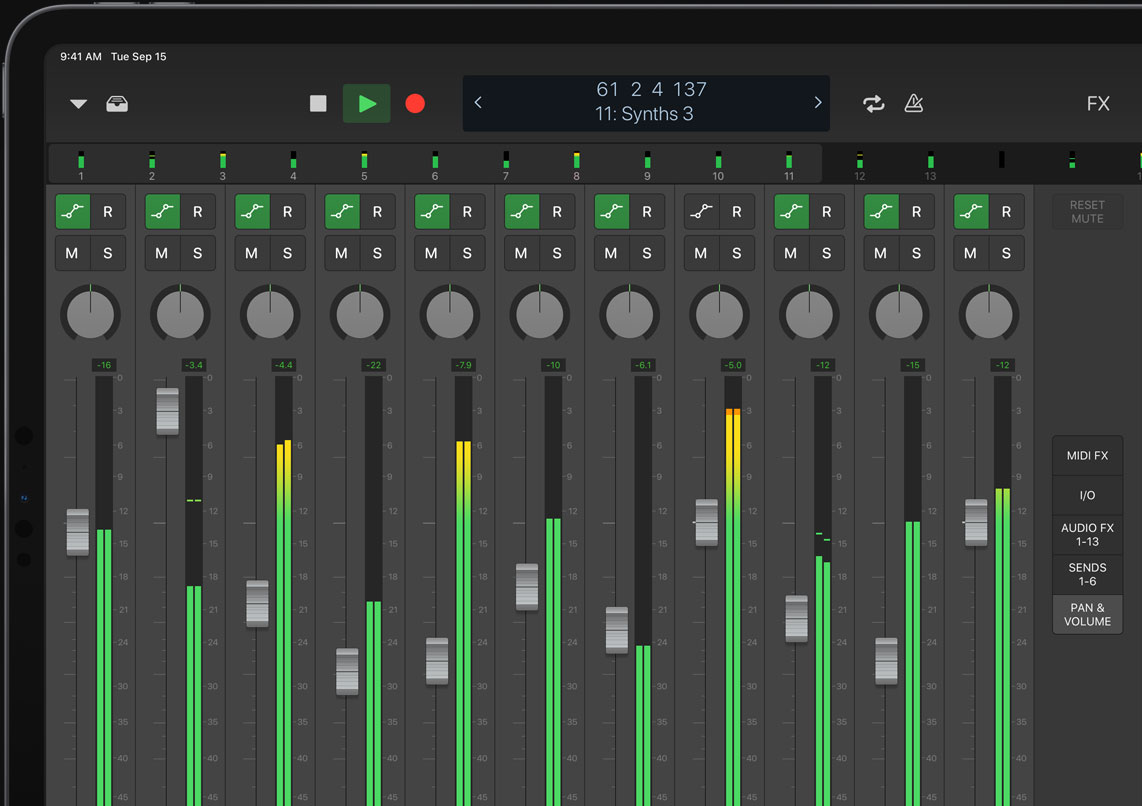
Task: Mute the -3.4 channel strip
Action: (x=162, y=253)
